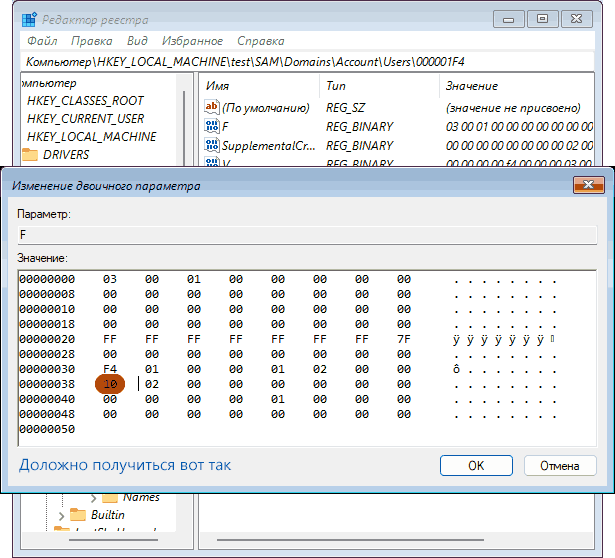The width and height of the screenshot is (615, 558).
Task: Click the Параметр name field containing F
Action: [x=308, y=235]
